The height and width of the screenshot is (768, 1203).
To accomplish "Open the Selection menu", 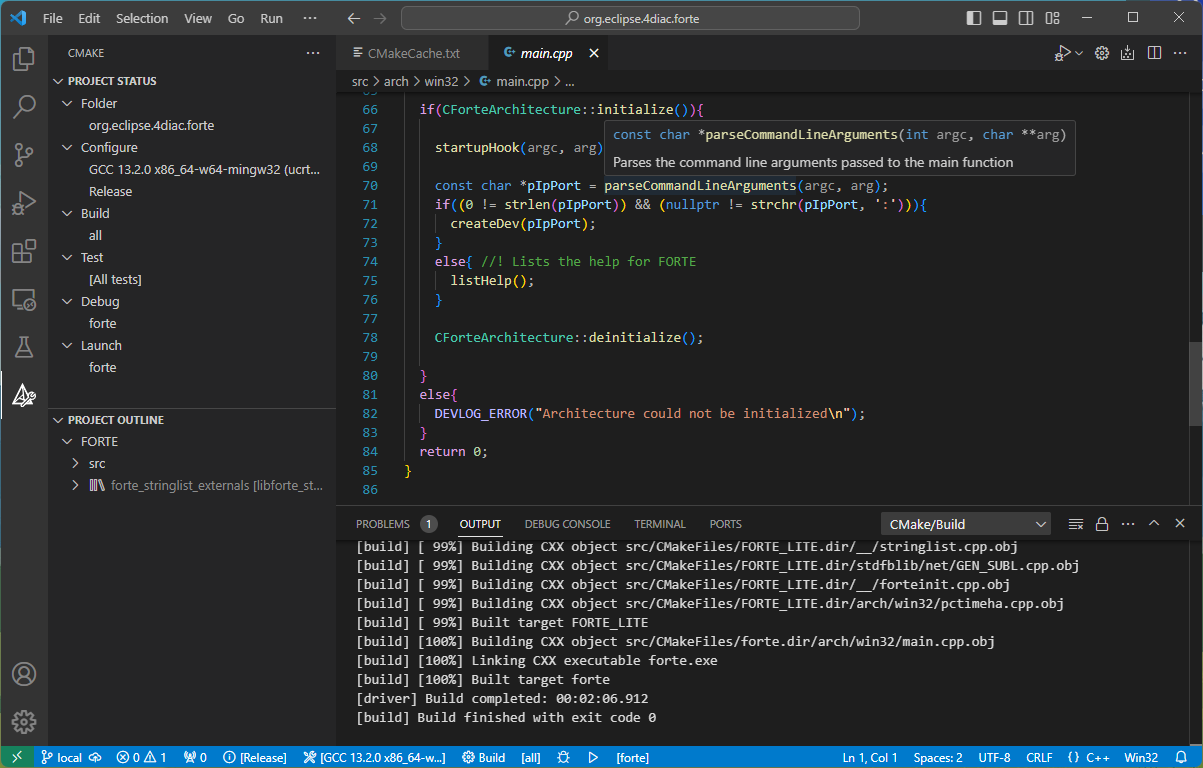I will pos(142,17).
